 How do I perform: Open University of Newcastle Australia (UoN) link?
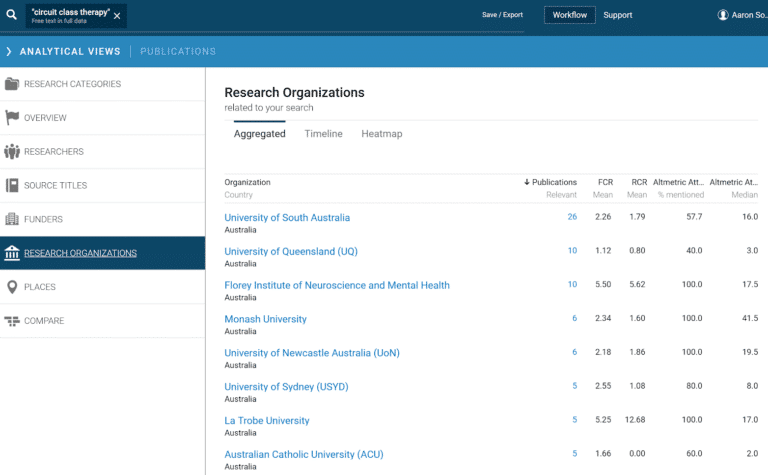(312, 353)
